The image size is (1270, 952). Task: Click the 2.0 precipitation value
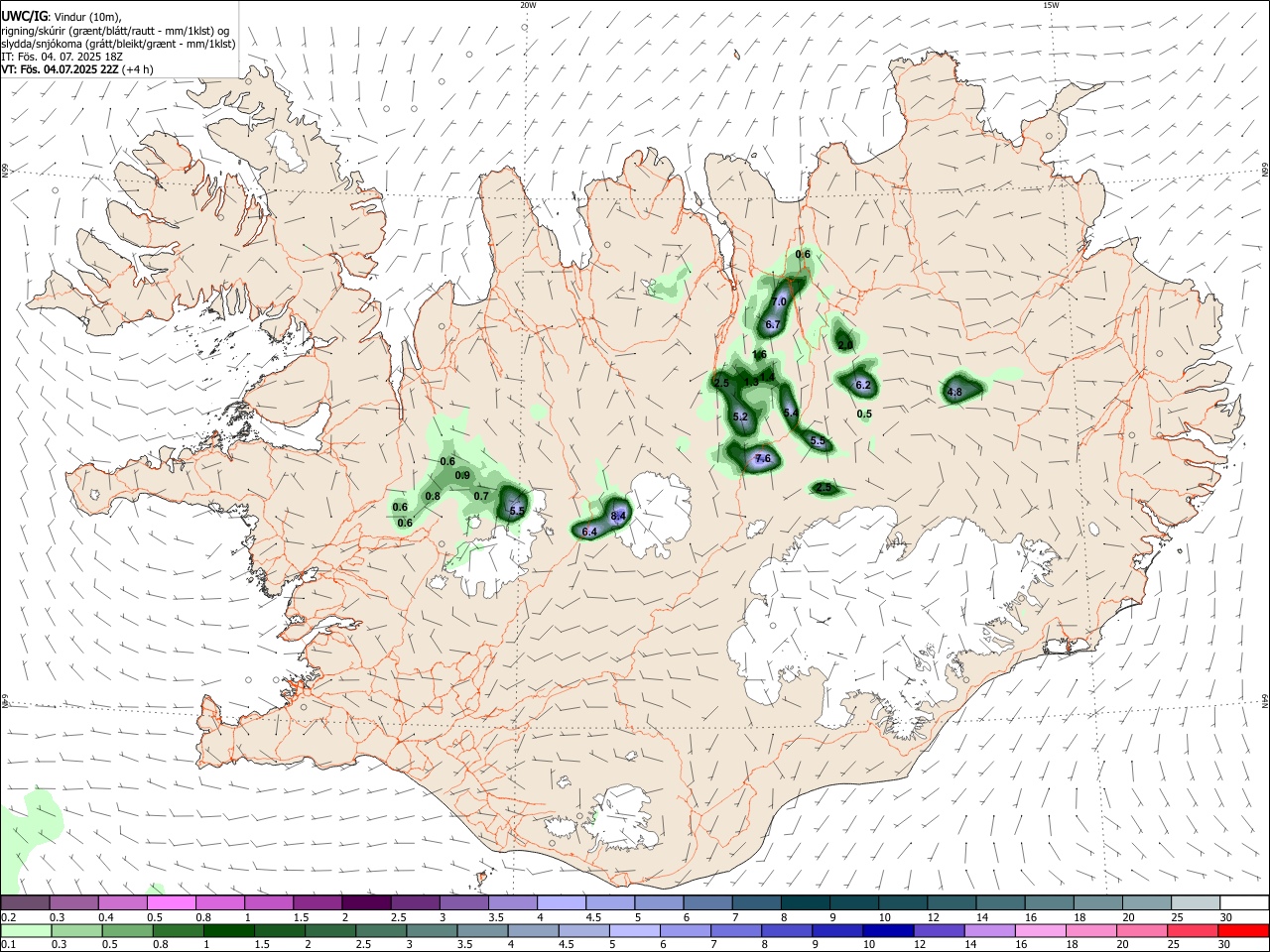pos(845,345)
